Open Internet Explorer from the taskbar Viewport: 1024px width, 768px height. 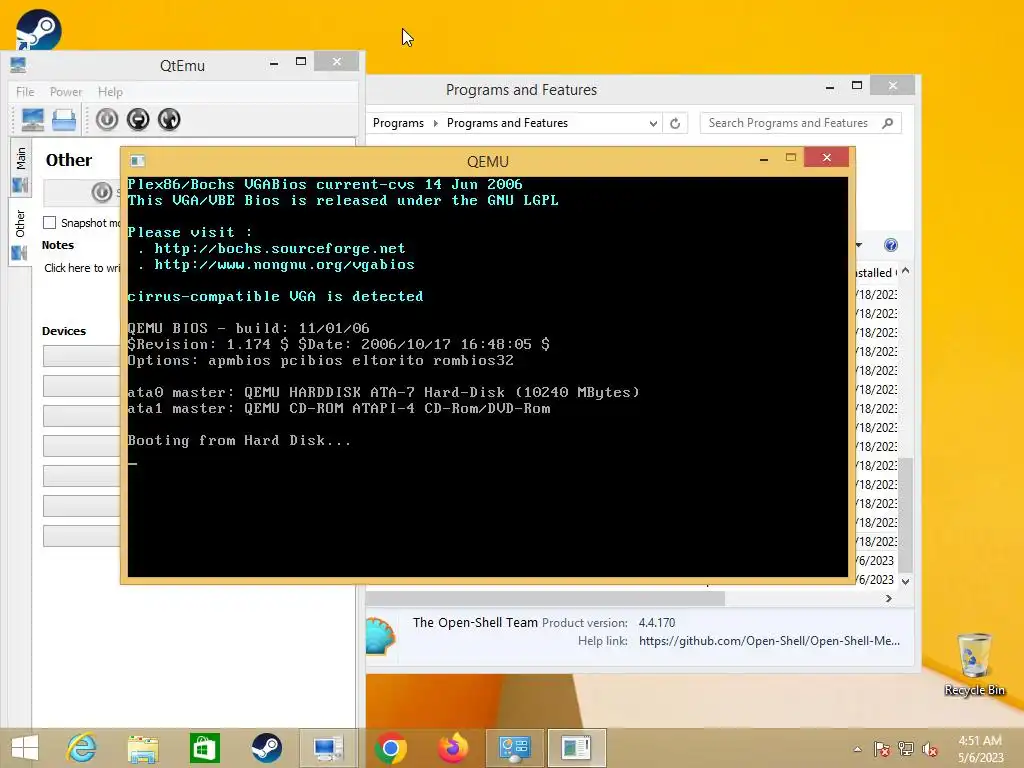[x=82, y=748]
